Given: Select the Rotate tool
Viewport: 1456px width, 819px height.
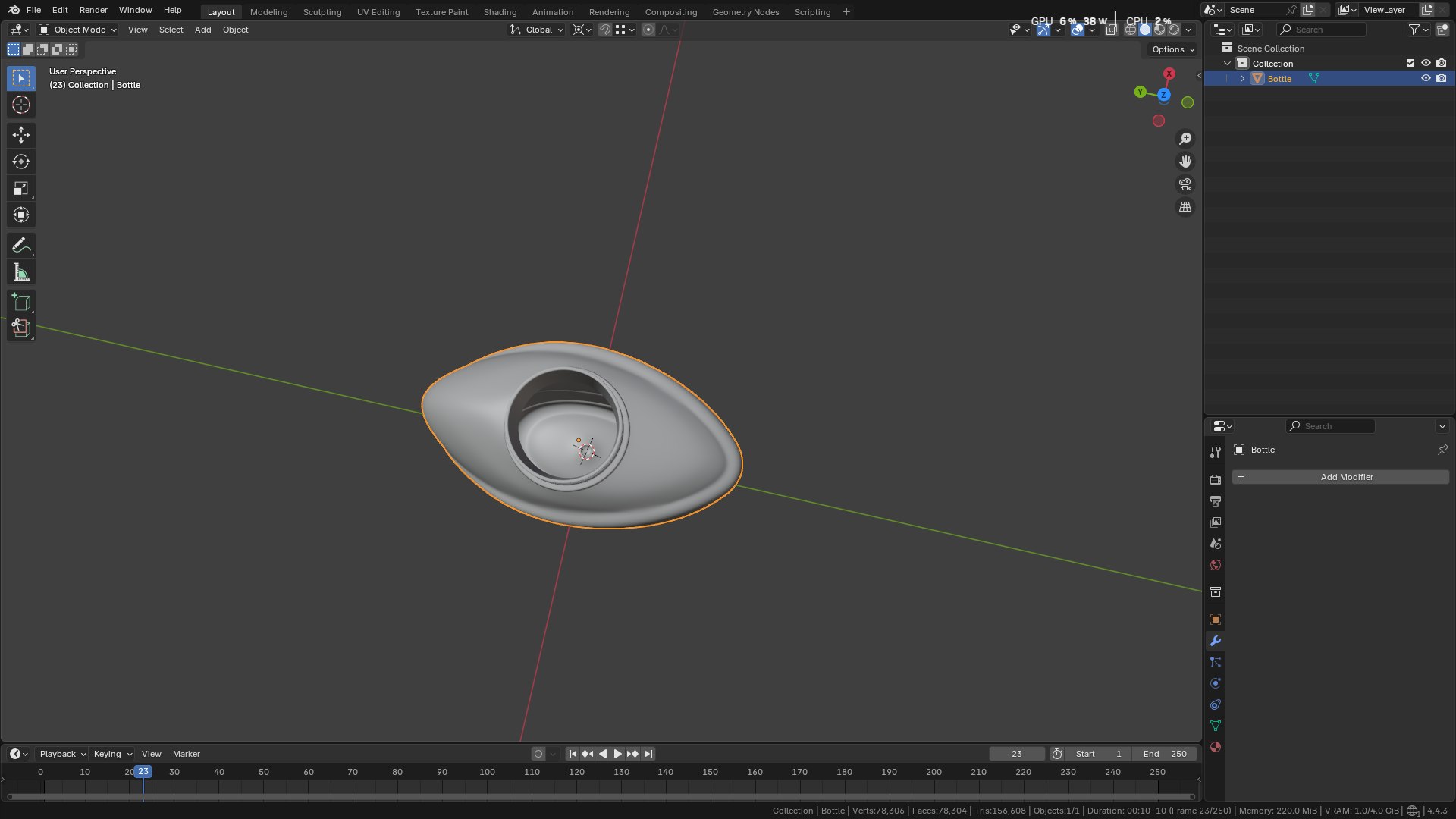Looking at the screenshot, I should point(21,162).
